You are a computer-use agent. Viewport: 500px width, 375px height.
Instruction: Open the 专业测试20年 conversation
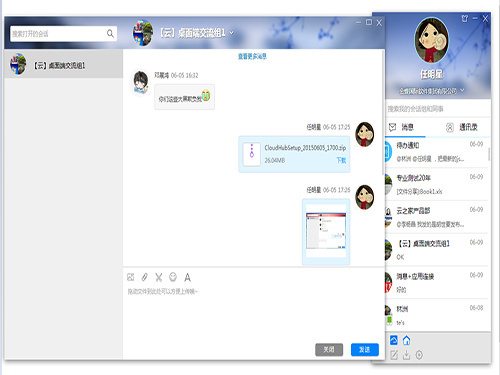pyautogui.click(x=437, y=184)
